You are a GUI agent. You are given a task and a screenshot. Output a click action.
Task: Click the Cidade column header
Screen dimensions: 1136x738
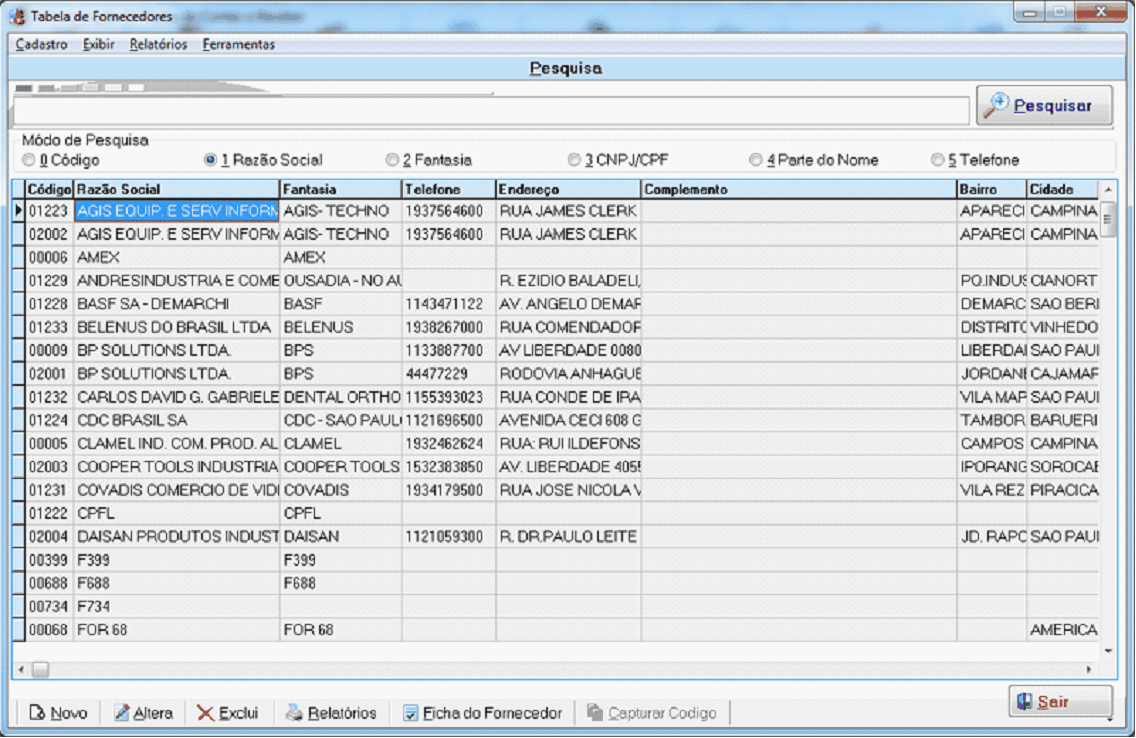(1060, 189)
